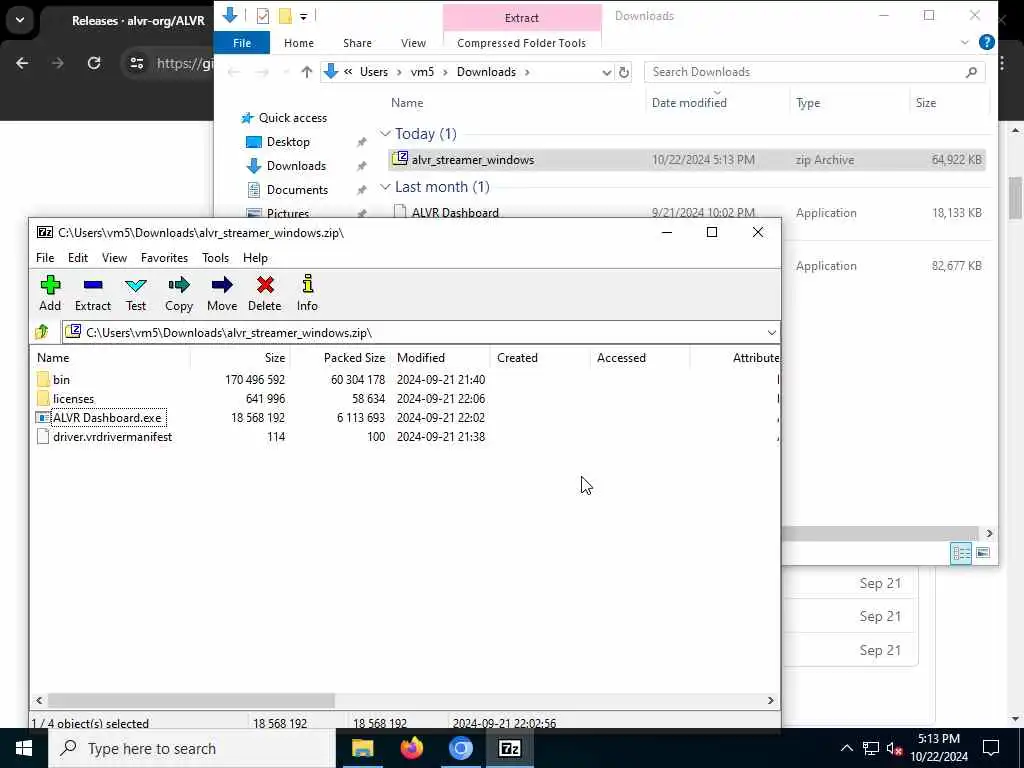This screenshot has height=768, width=1024.
Task: Sort 7-Zip list by Created column
Action: tap(540, 358)
